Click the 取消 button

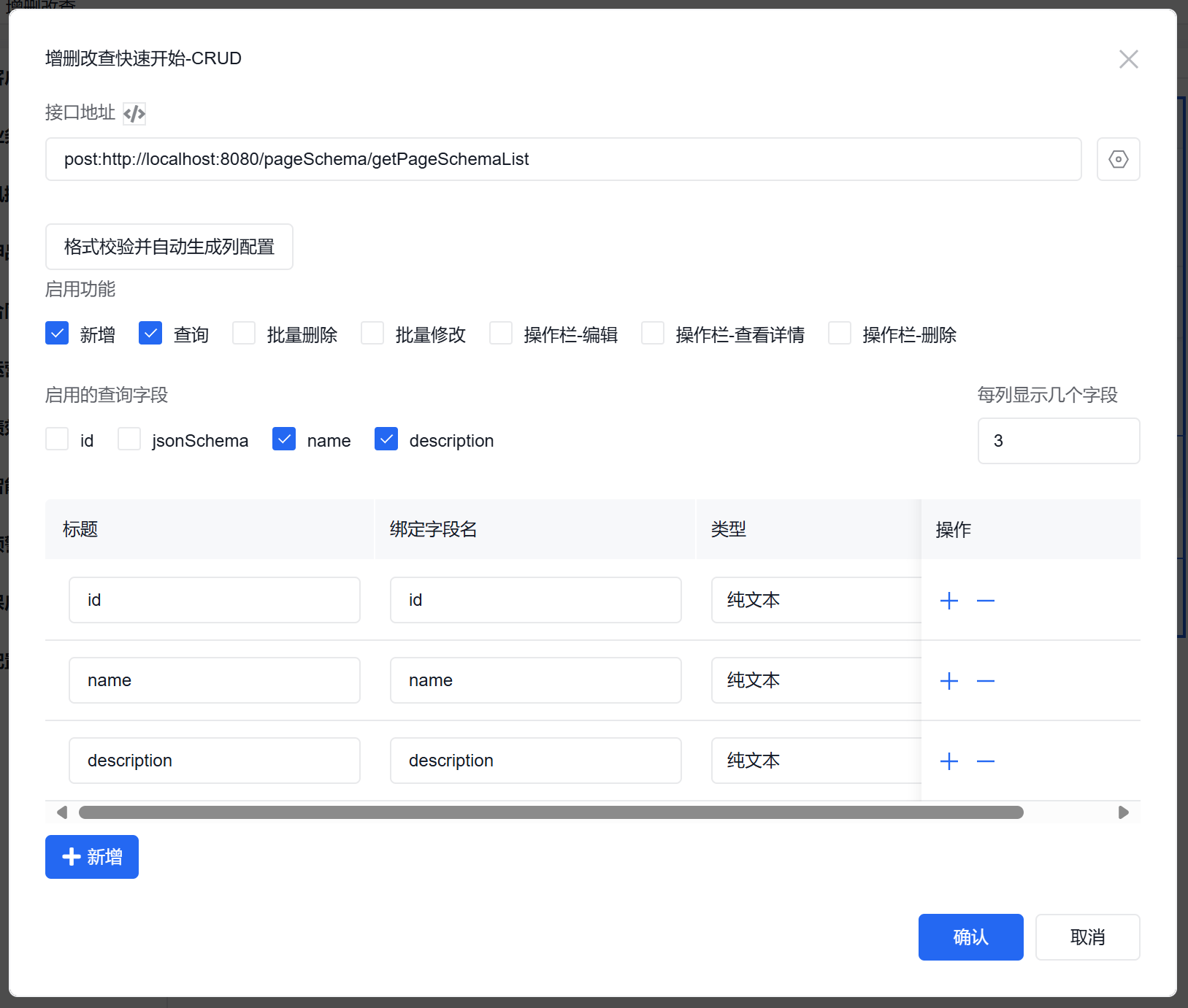(x=1087, y=937)
